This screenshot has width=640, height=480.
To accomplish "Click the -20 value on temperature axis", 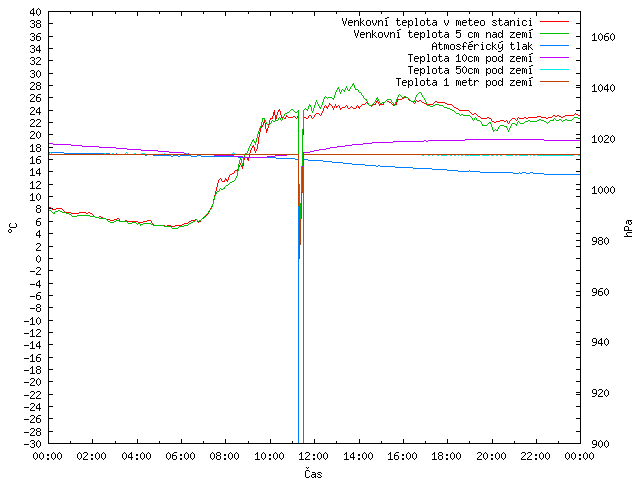I will [x=33, y=382].
